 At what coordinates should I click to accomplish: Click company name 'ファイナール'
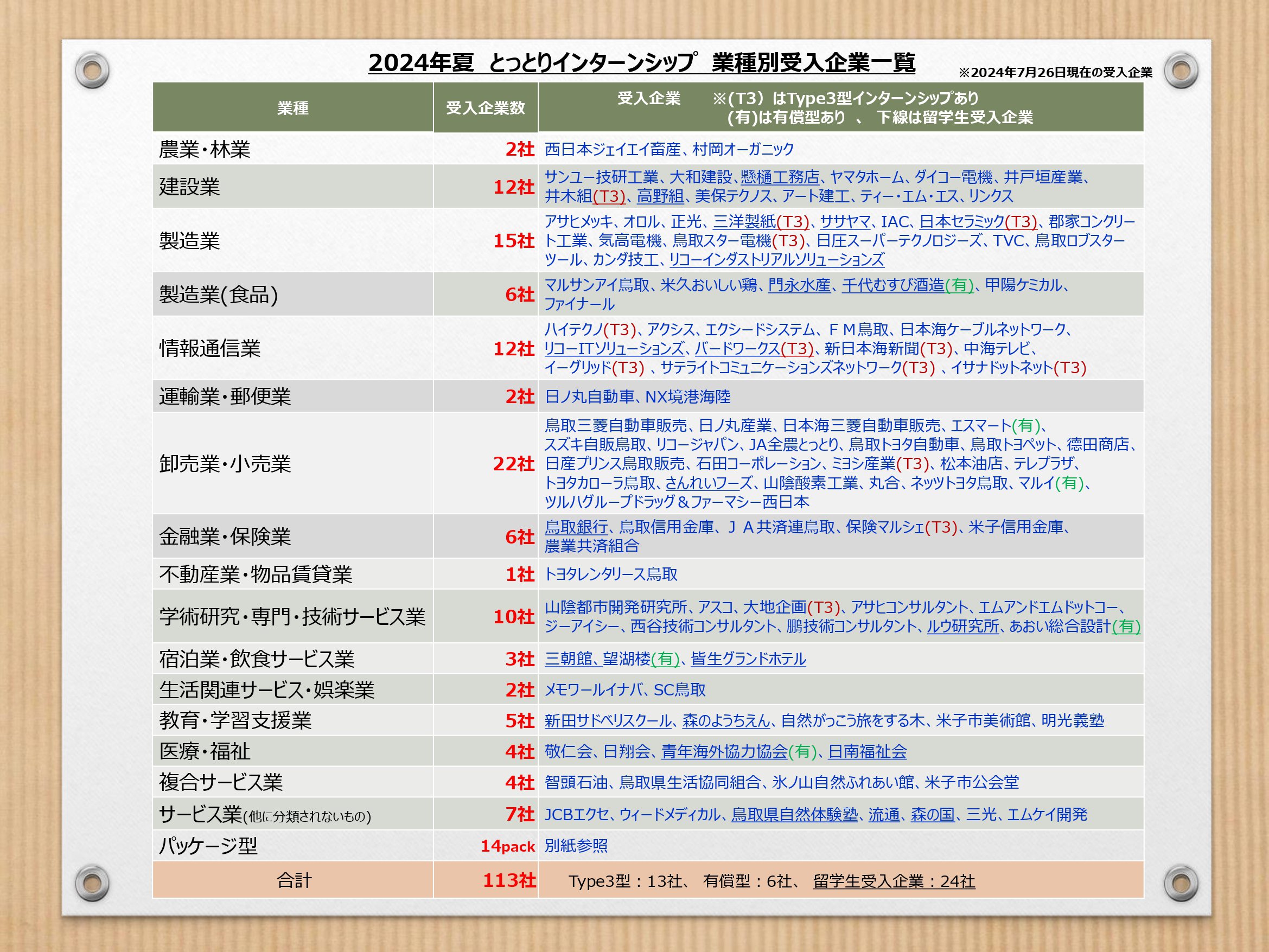click(579, 304)
